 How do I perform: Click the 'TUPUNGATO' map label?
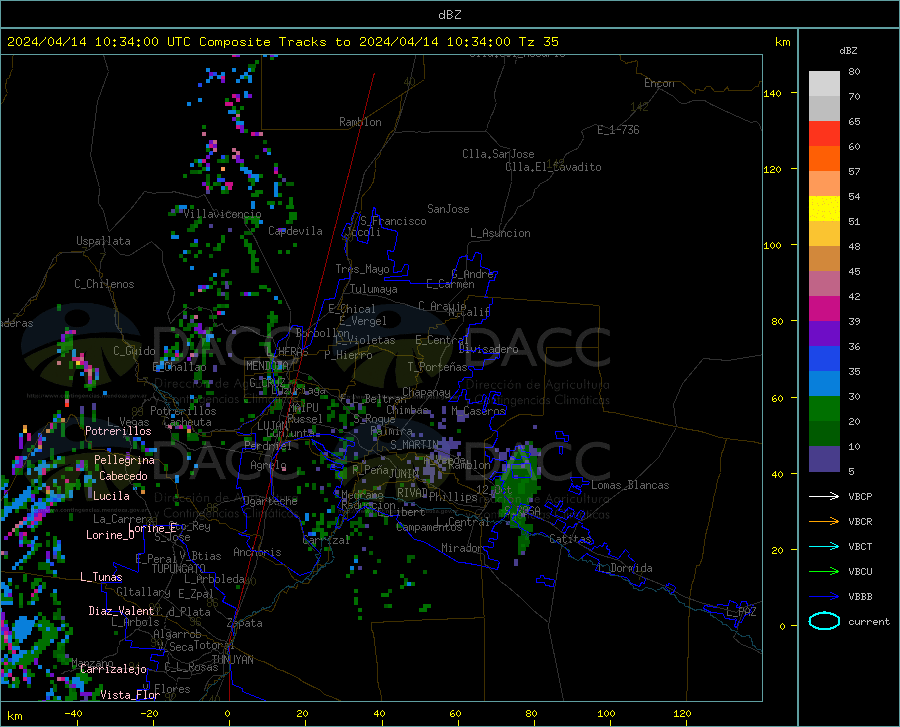tap(179, 569)
